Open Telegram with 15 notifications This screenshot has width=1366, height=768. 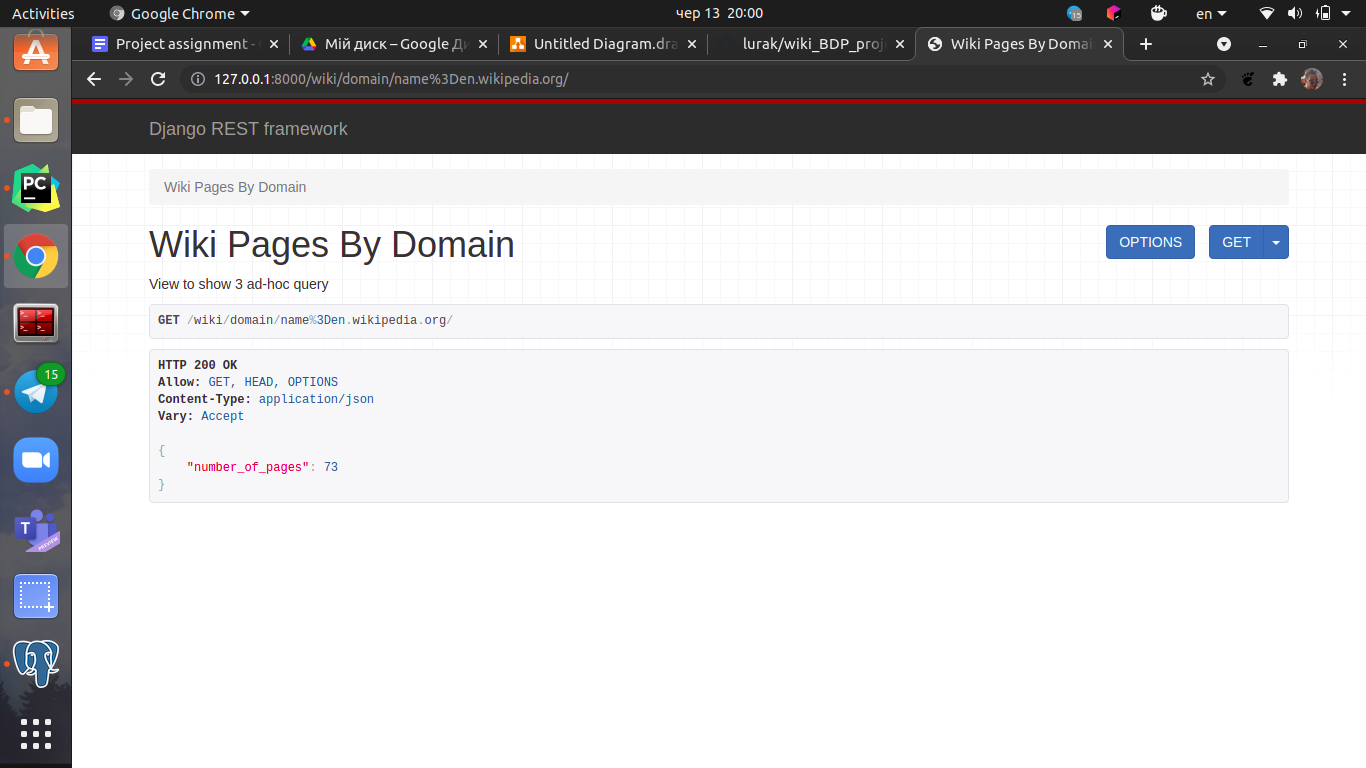(x=35, y=392)
